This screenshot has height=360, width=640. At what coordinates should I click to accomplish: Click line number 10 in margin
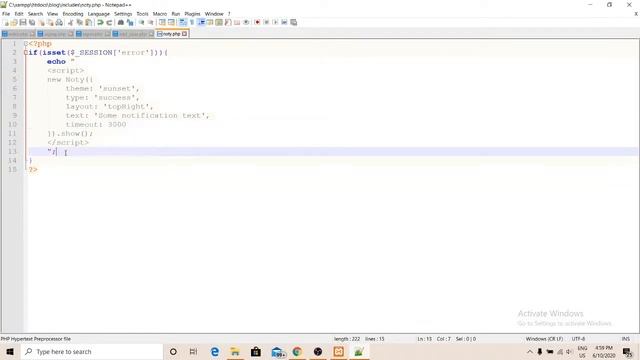point(12,124)
